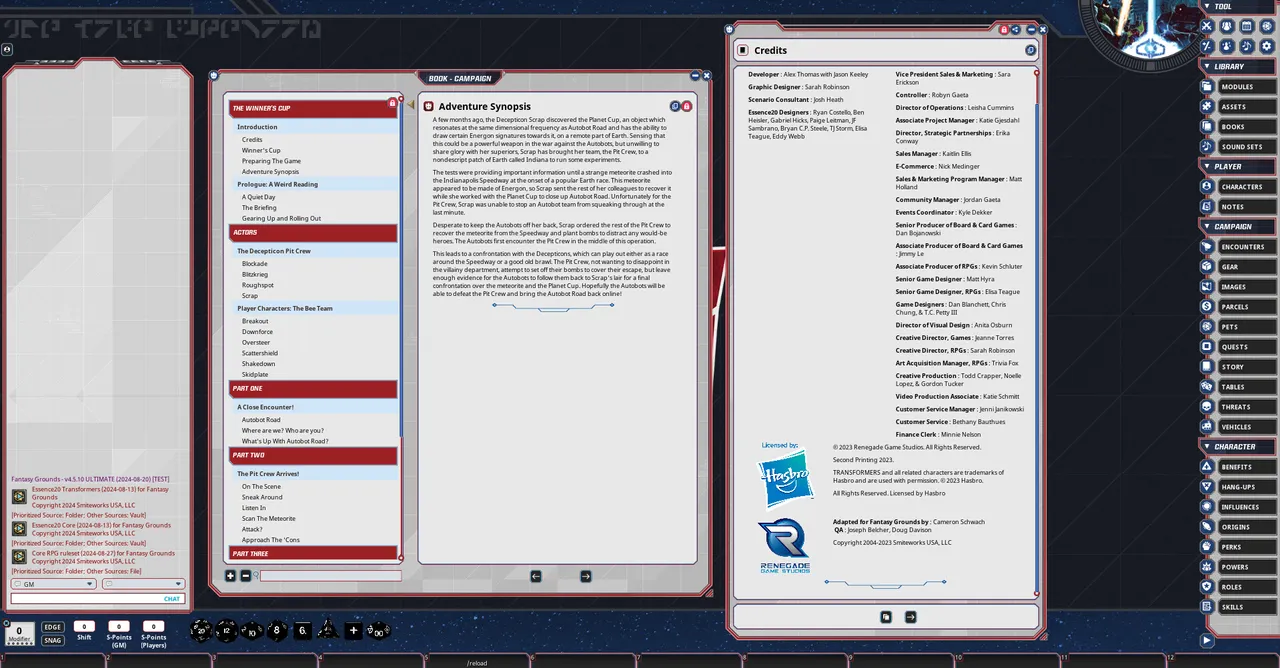Viewport: 1280px width, 668px height.
Task: Click the Credits window next page arrow
Action: pos(911,617)
